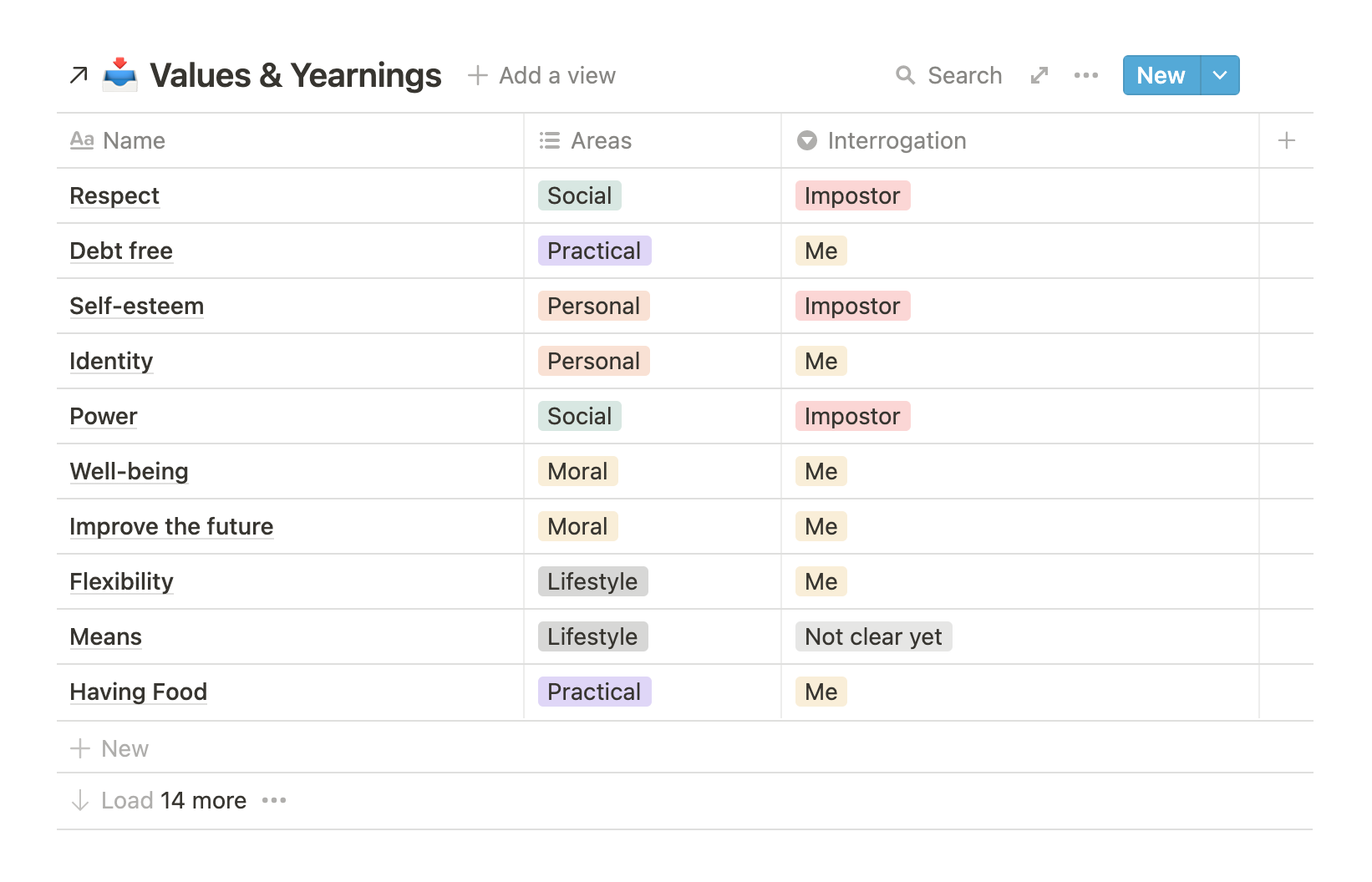Change Impostor tag in Self-esteem row

852,306
